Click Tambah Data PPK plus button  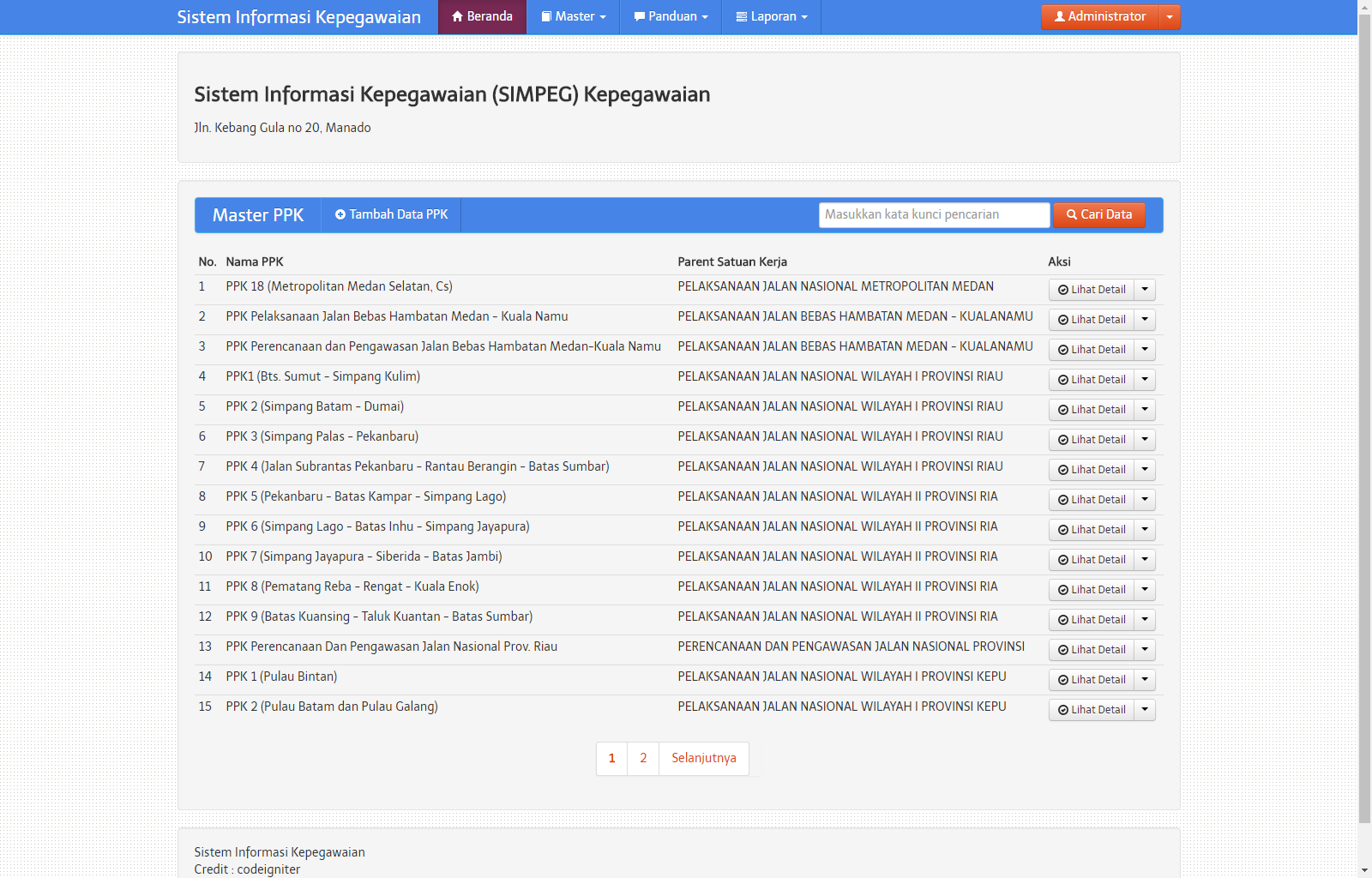click(391, 215)
